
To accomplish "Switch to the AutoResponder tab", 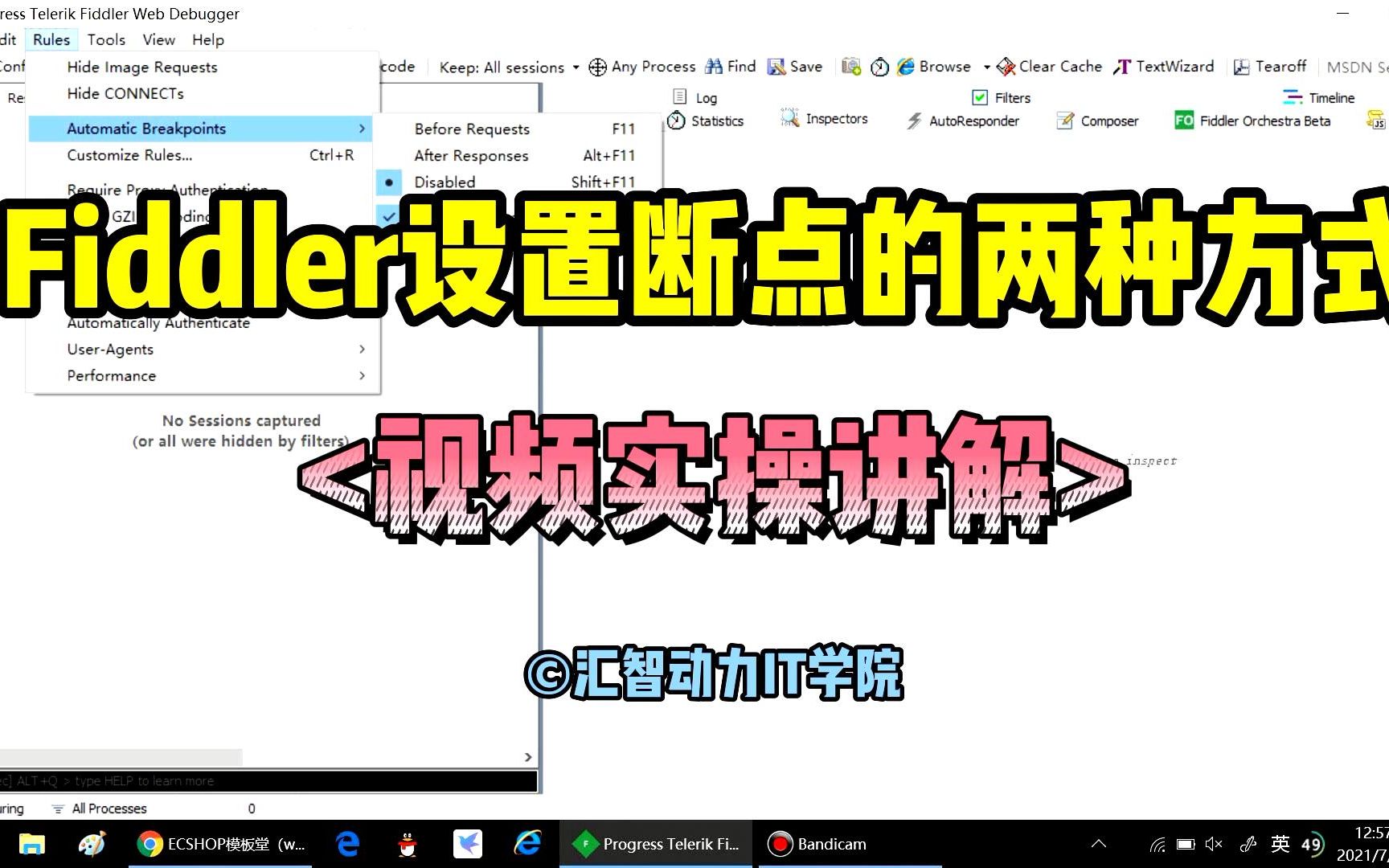I will [964, 121].
